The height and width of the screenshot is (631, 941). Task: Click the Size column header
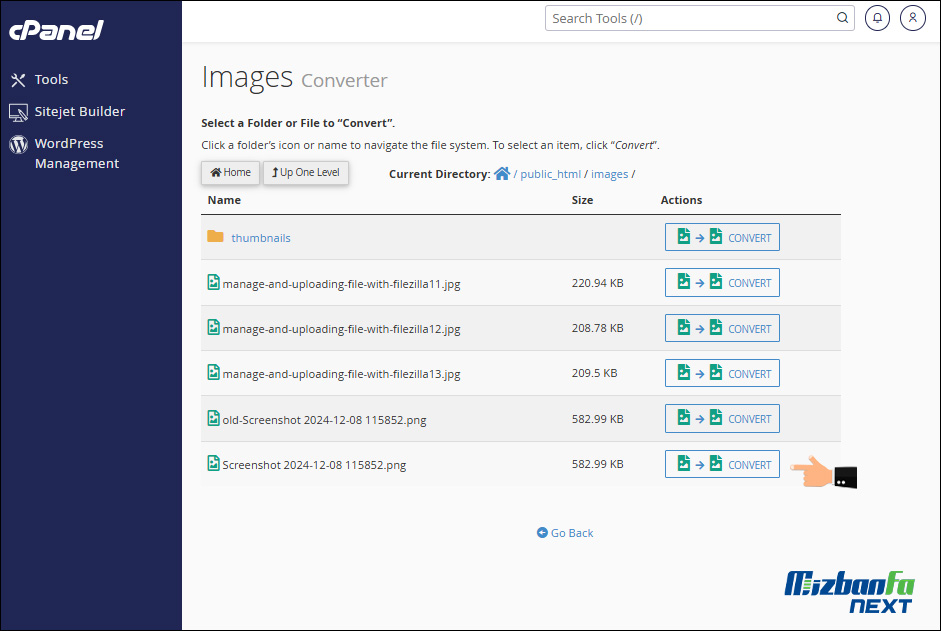(x=582, y=200)
